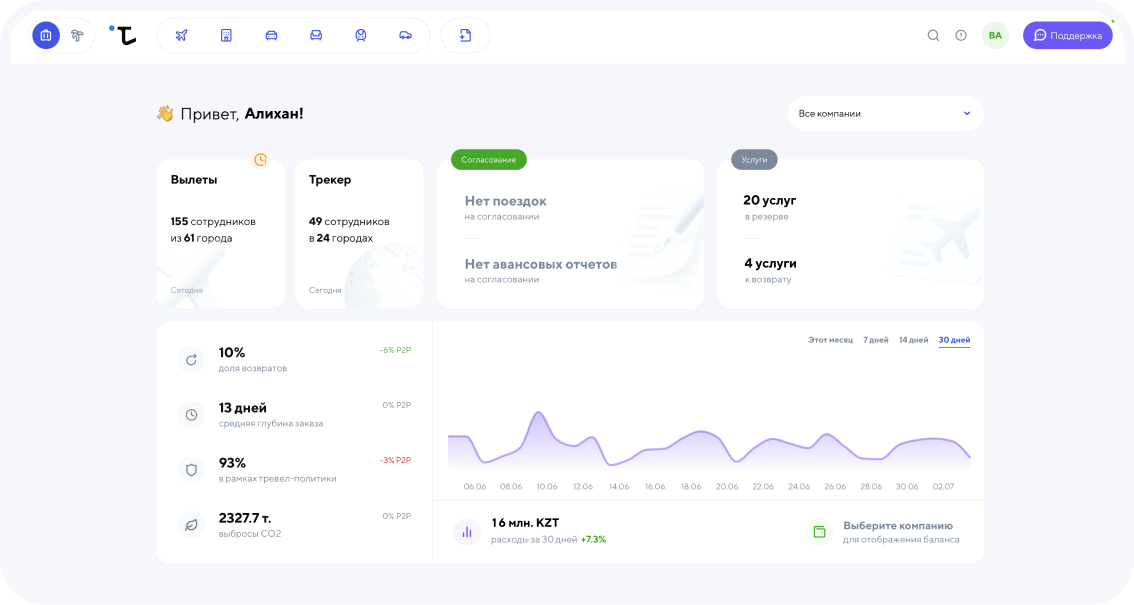Viewport: 1134px width, 605px height.
Task: Click Выберите компанию balance prompt
Action: pos(901,532)
